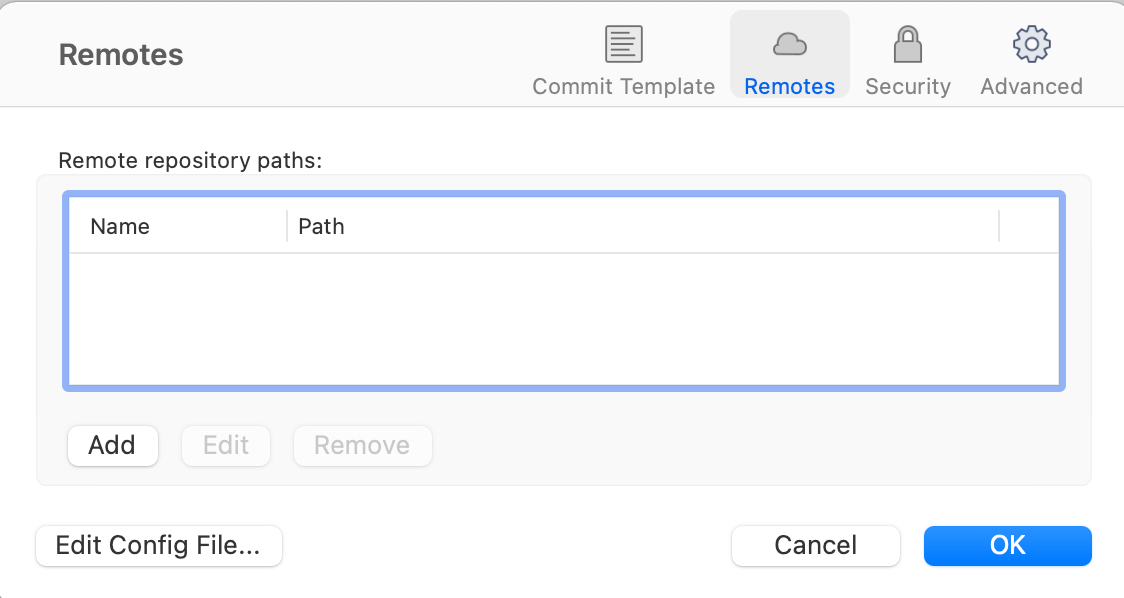1124x598 pixels.
Task: Click the Security padlock icon
Action: coord(907,45)
